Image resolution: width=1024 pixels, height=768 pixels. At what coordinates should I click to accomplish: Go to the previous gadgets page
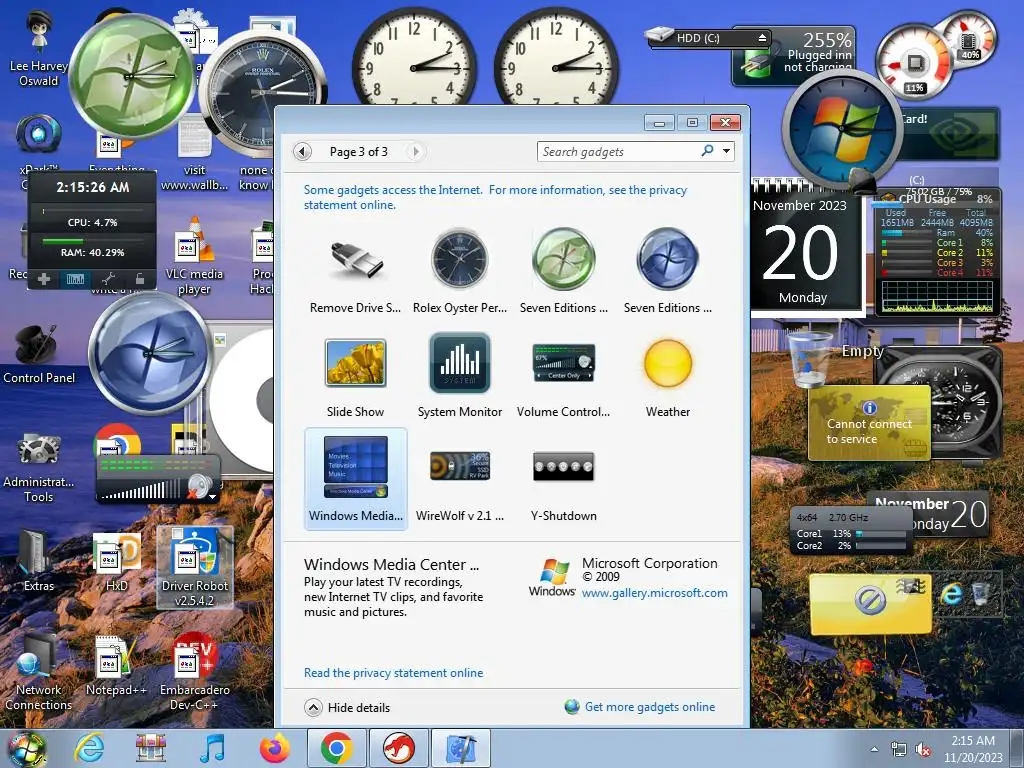(302, 152)
